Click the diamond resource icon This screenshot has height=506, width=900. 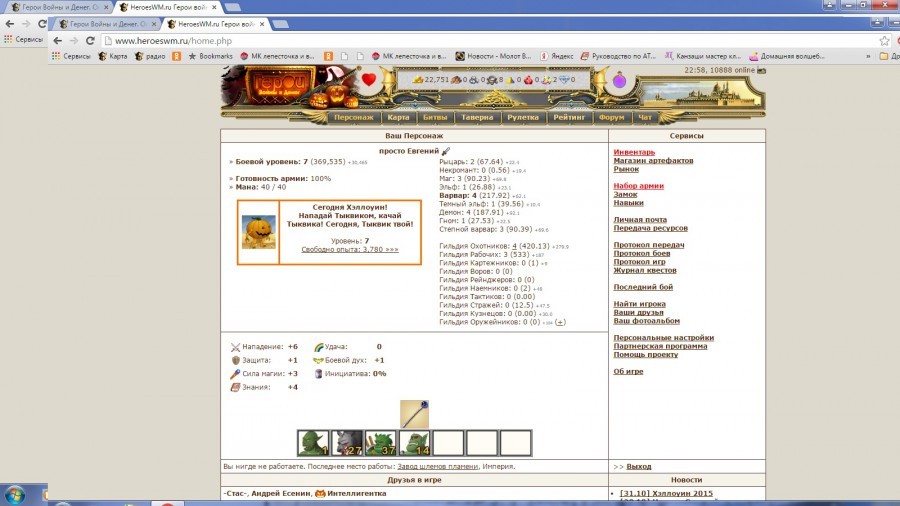click(x=564, y=80)
